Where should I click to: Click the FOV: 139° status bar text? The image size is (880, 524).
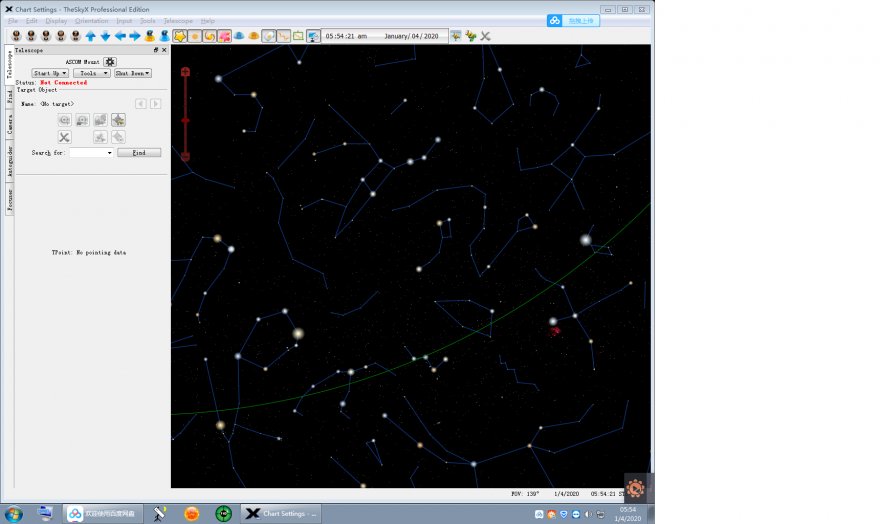tap(525, 494)
